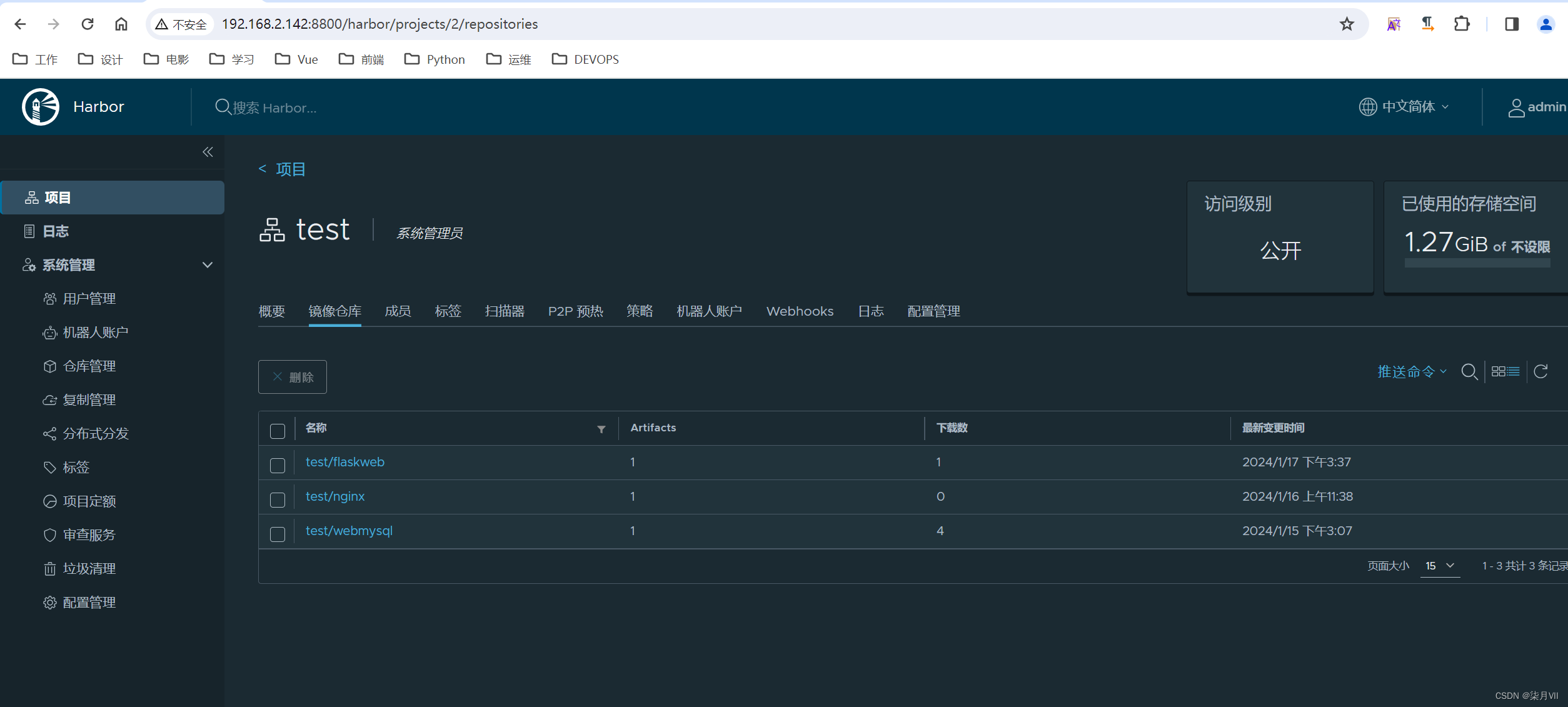The width and height of the screenshot is (1568, 707).
Task: Open the 推送命令 dropdown
Action: [x=1412, y=372]
